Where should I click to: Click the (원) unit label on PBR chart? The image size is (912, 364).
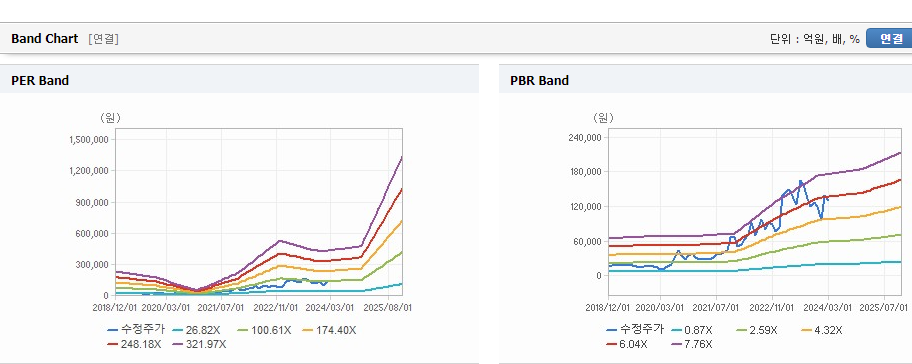603,118
